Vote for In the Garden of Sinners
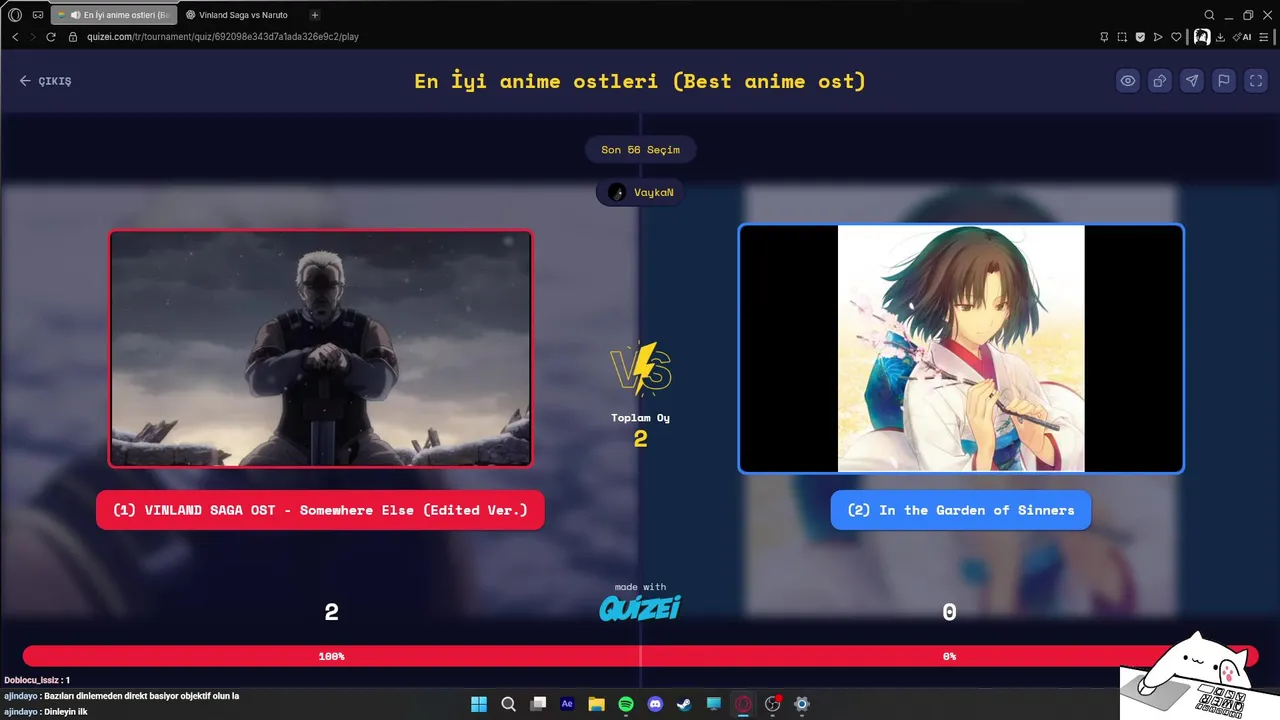This screenshot has width=1280, height=720. (961, 510)
